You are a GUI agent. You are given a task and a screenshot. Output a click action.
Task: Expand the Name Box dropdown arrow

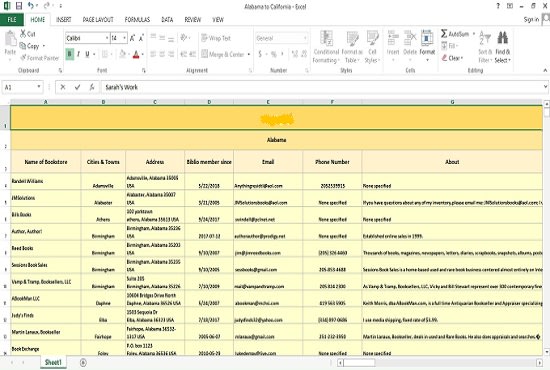39,87
